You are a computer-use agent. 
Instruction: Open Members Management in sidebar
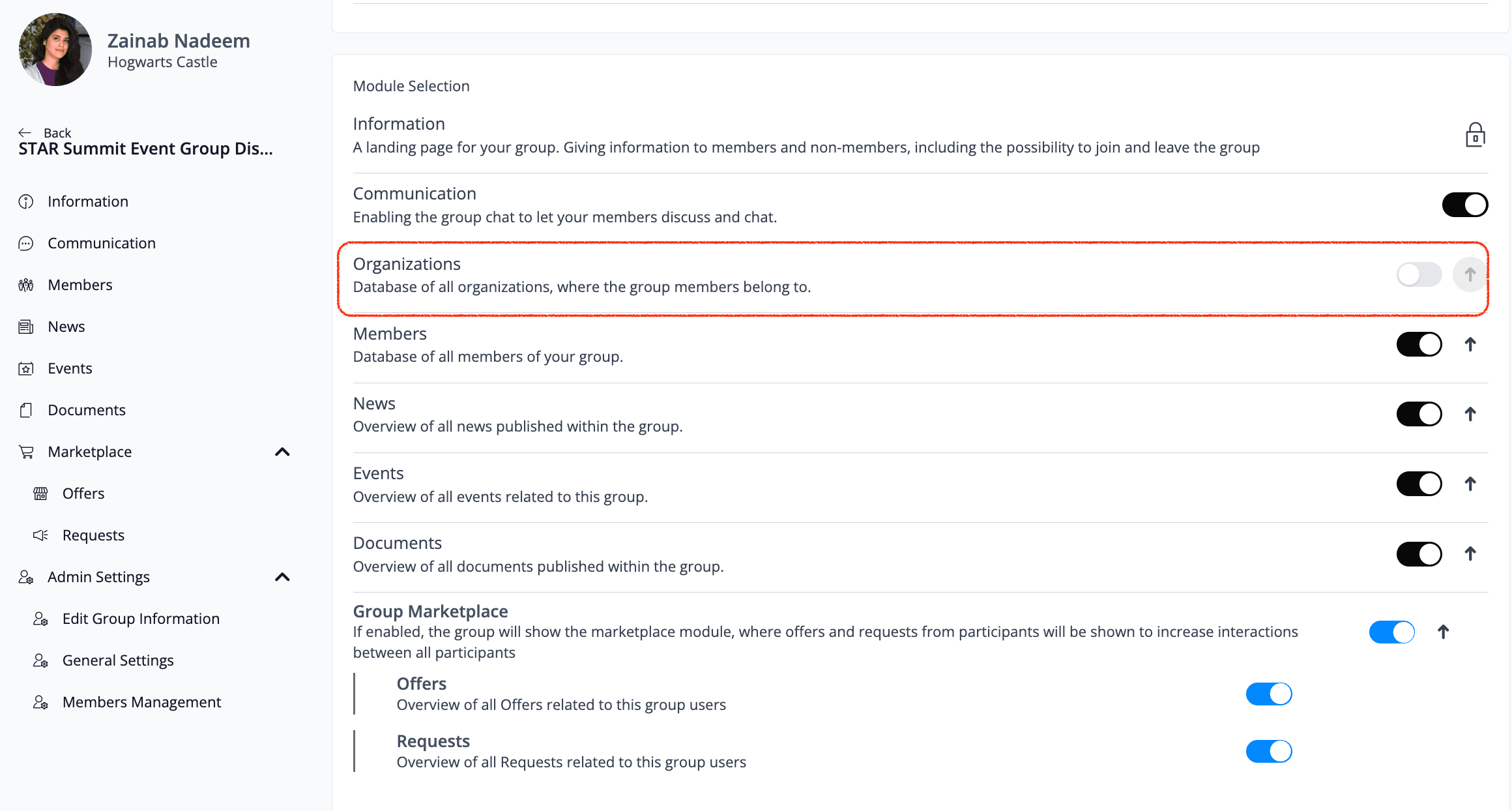coord(141,702)
